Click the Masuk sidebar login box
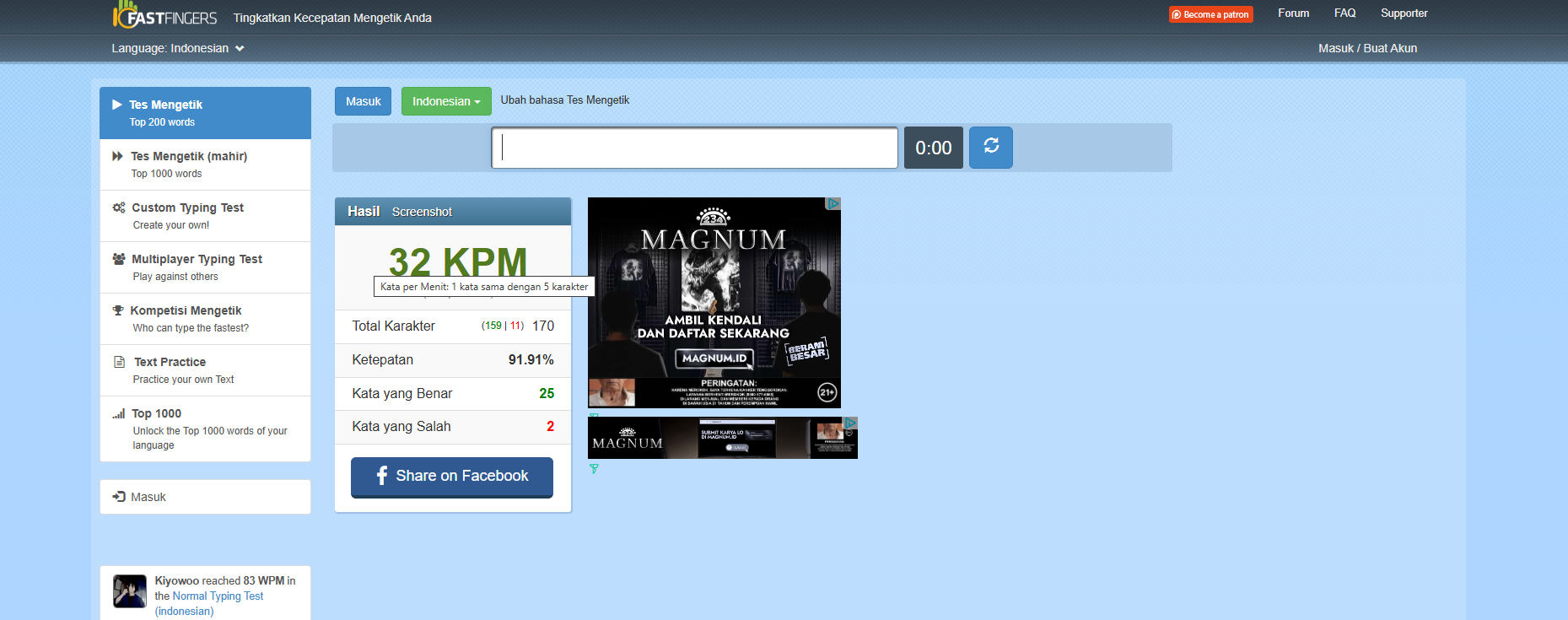Screen dimensions: 1568x620 (205, 497)
